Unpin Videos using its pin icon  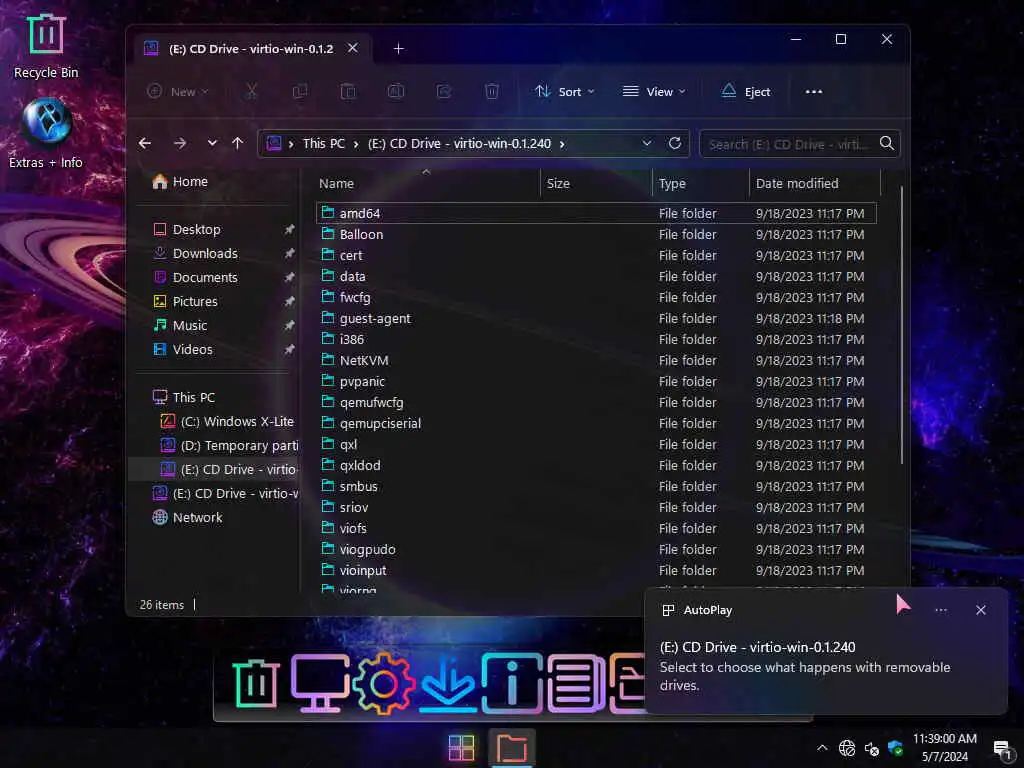tap(289, 349)
